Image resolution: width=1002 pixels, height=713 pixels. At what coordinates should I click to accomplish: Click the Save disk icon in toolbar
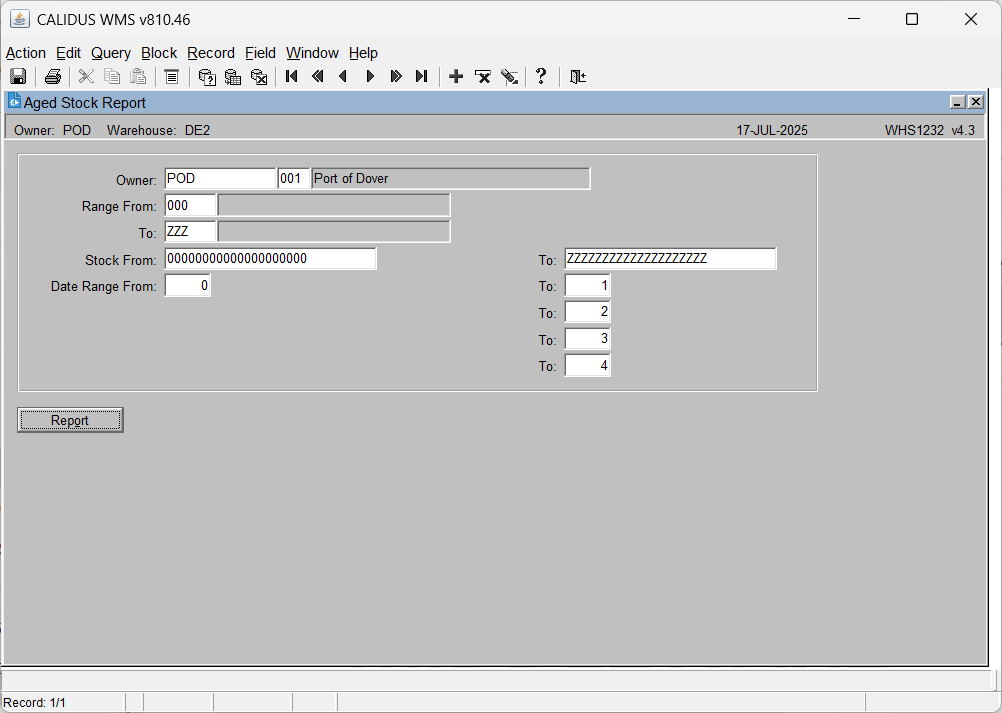coord(18,77)
